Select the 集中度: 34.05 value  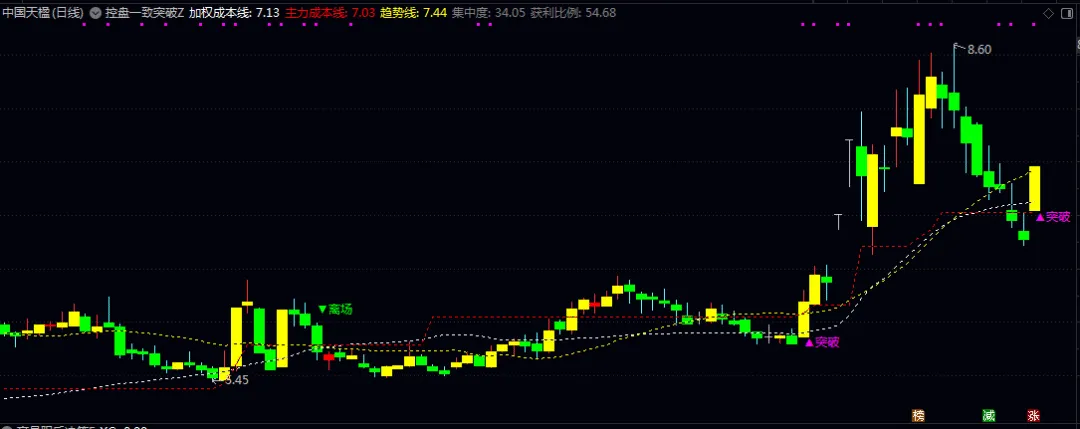(489, 12)
